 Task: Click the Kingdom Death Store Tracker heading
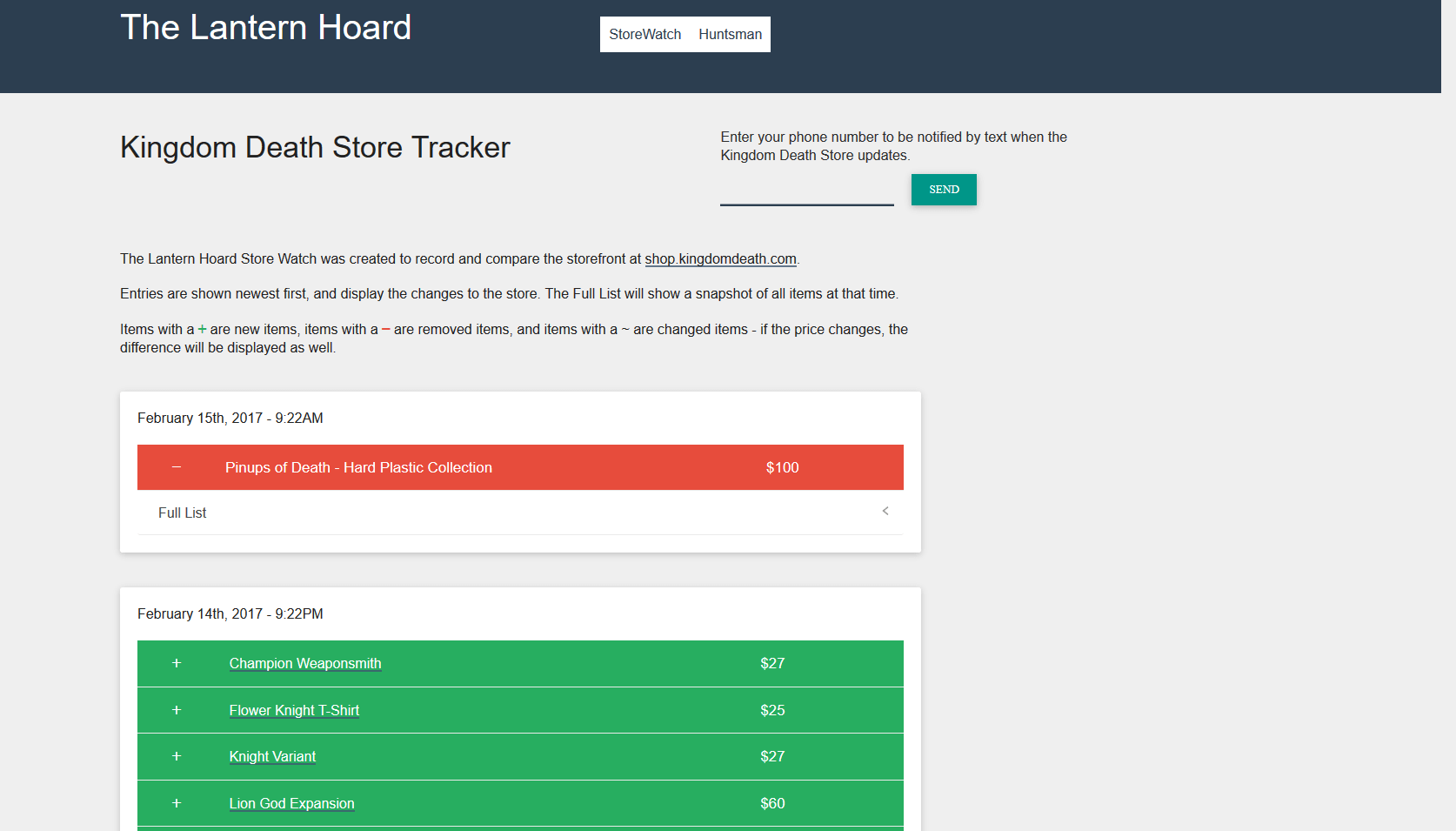315,147
